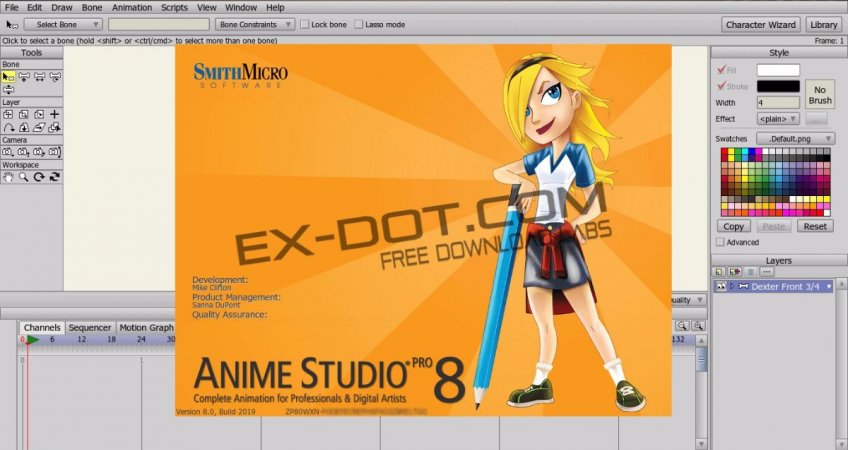Enable the Lock bone checkbox
Screen dimensions: 848x450
pos(304,24)
